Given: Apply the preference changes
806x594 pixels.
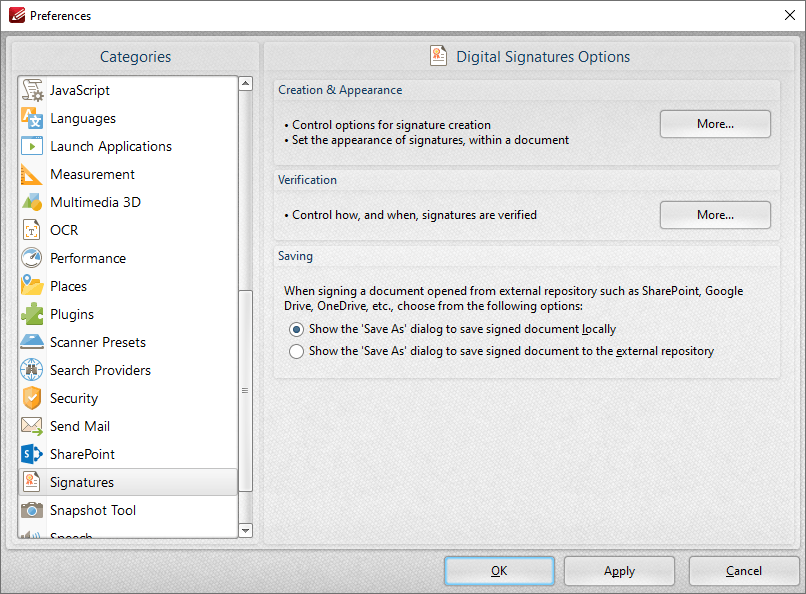Looking at the screenshot, I should click(619, 571).
